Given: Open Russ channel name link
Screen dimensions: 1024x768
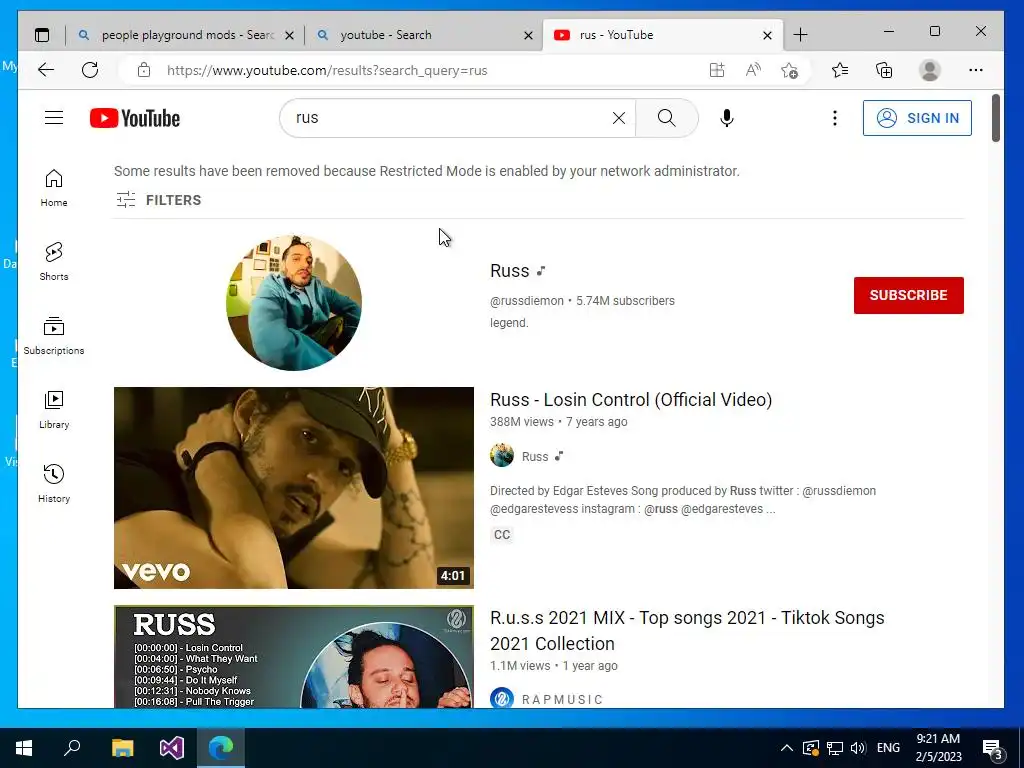Looking at the screenshot, I should [509, 270].
